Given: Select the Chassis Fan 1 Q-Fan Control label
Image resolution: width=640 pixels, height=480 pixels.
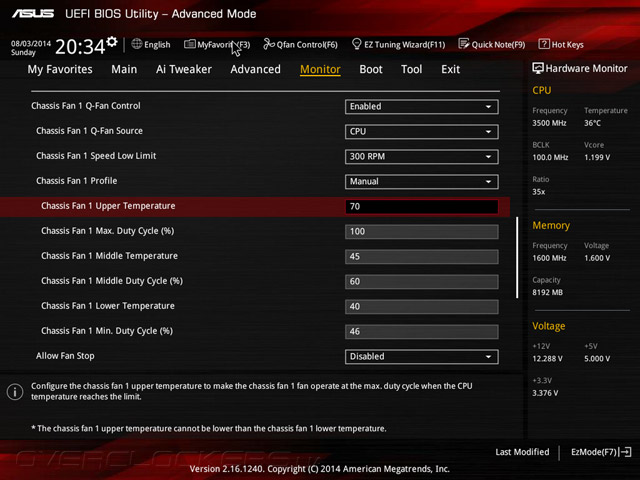Looking at the screenshot, I should pos(86,106).
